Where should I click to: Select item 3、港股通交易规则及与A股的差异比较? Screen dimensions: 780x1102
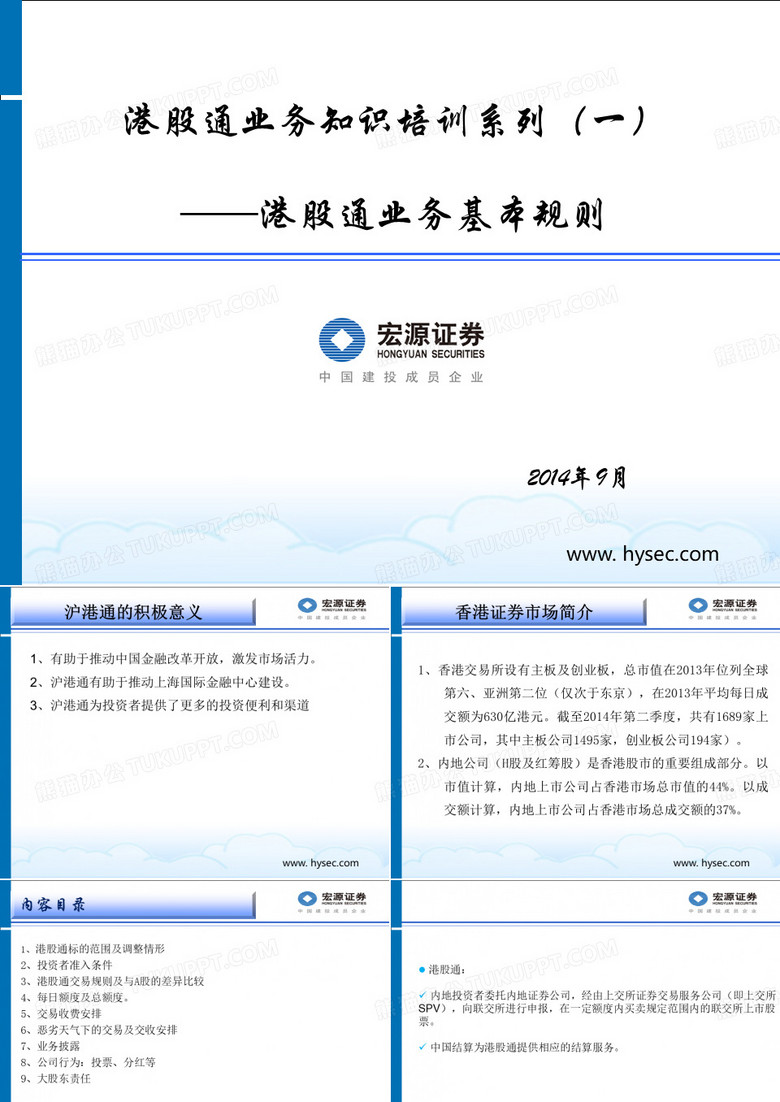tap(112, 981)
